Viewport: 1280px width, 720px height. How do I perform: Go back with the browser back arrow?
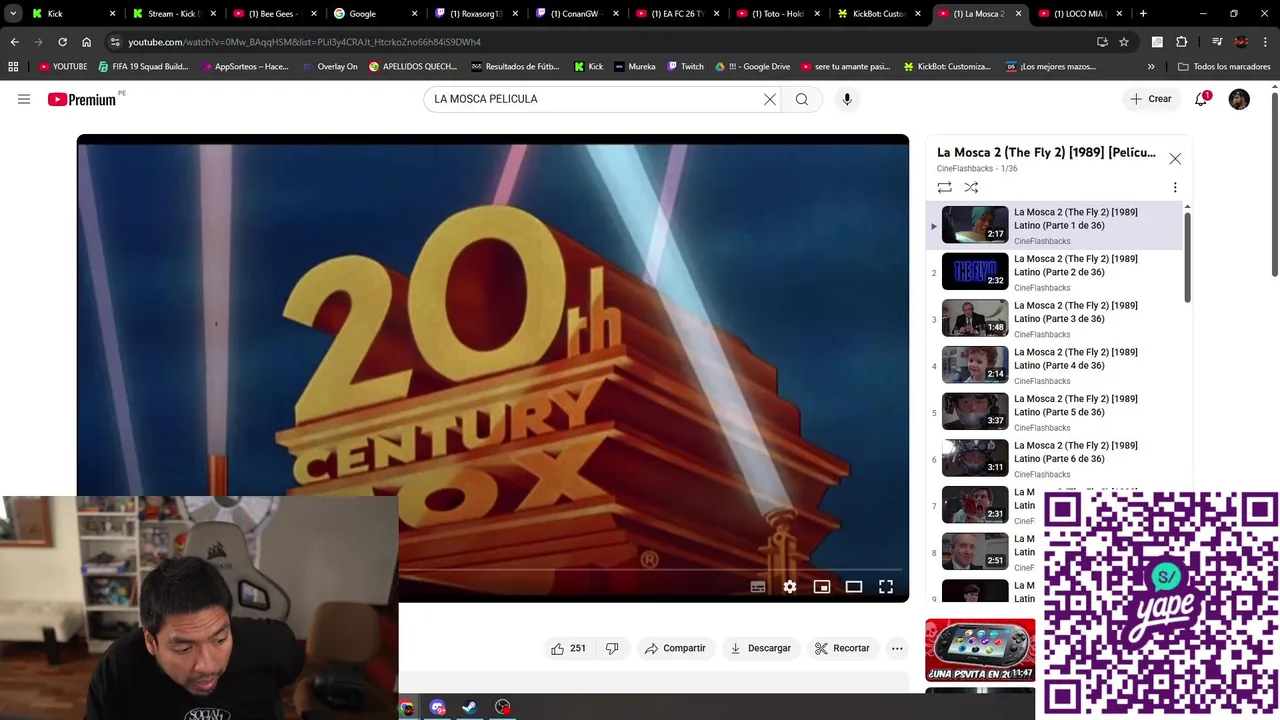[x=14, y=42]
